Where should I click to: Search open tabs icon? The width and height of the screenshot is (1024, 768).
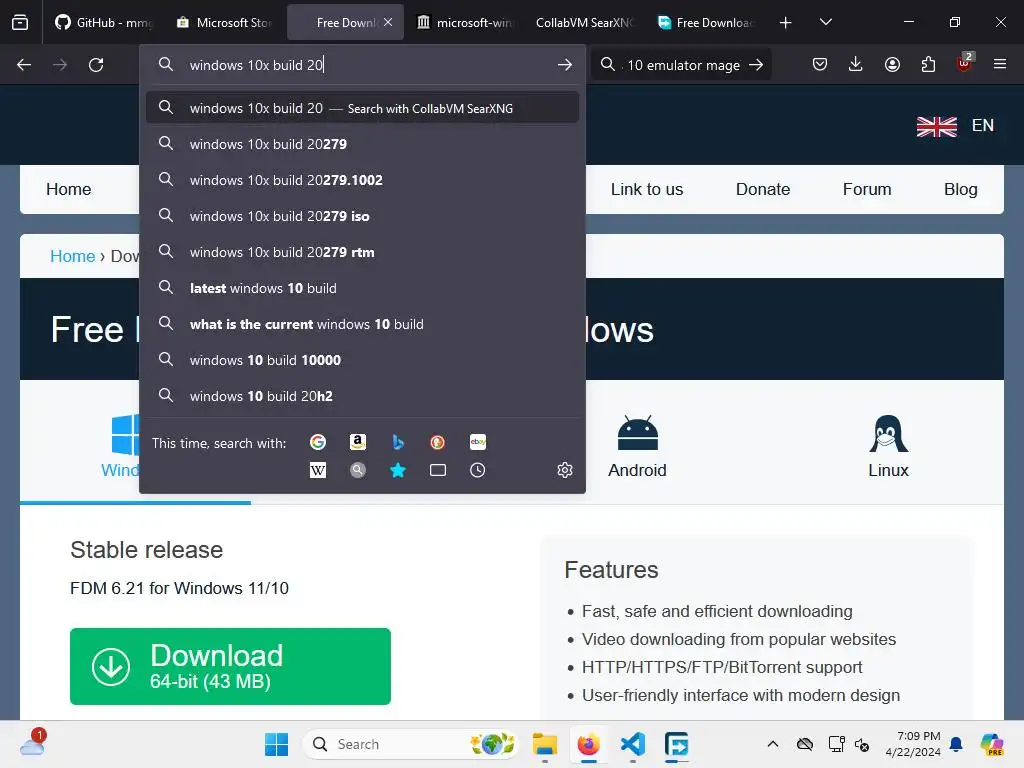point(438,470)
